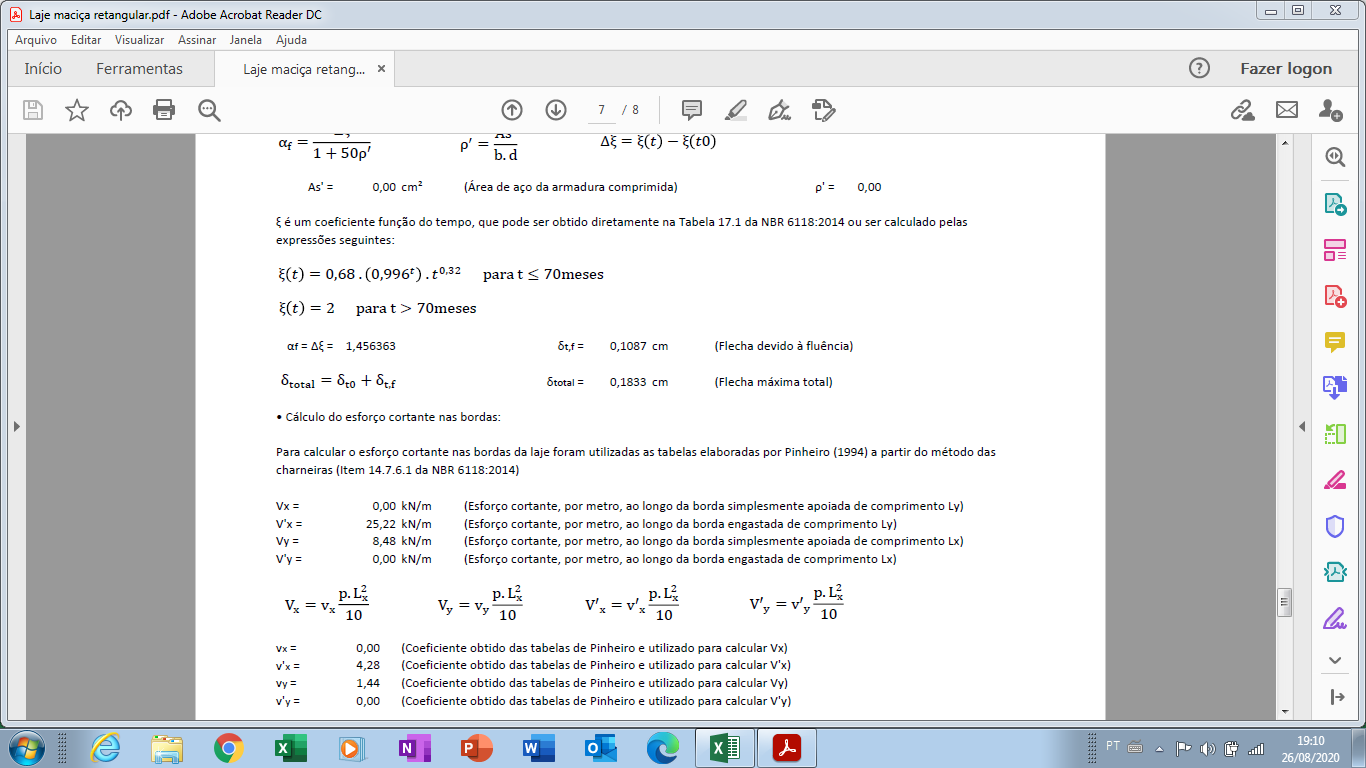Switch to the Ferramentas tab
Image resolution: width=1366 pixels, height=768 pixels.
pos(139,69)
